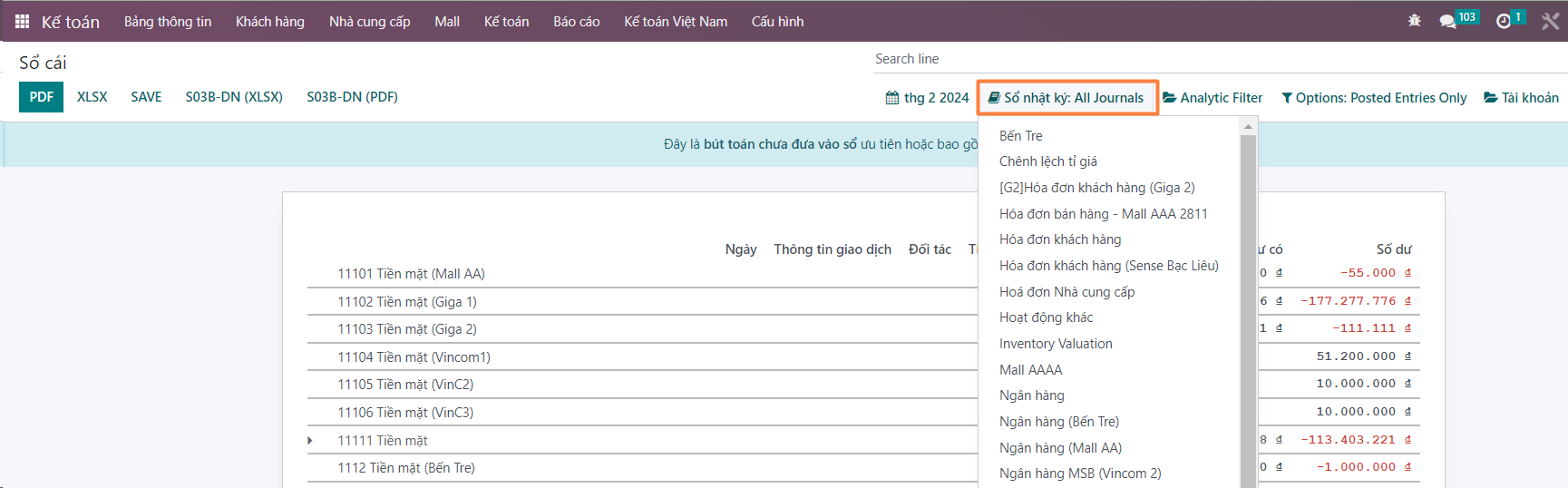This screenshot has width=1568, height=488.
Task: Click account 11103 Tiền mặt (Giga 2)
Action: coord(407,329)
